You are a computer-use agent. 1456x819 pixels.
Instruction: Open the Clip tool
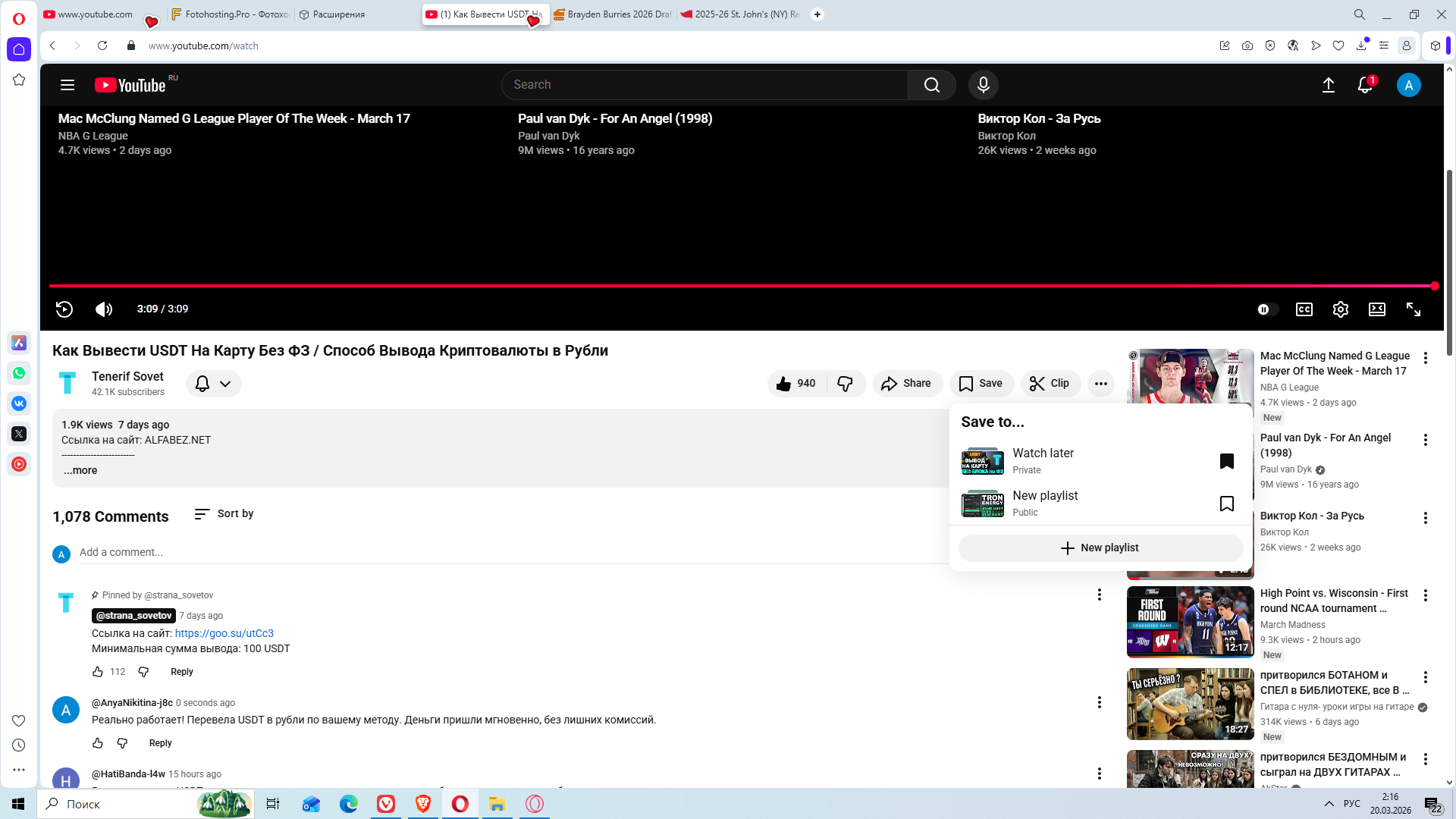tap(1050, 384)
